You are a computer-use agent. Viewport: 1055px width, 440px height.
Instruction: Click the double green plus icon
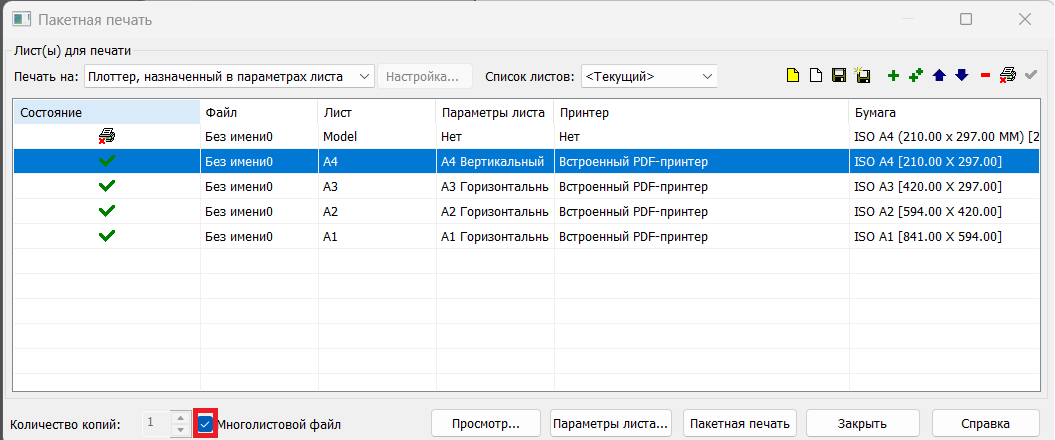pyautogui.click(x=916, y=76)
